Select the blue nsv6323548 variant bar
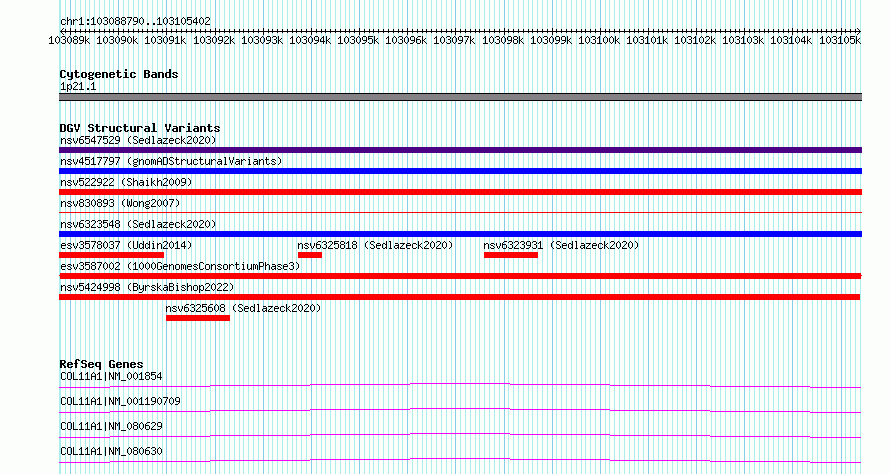 pyautogui.click(x=460, y=234)
